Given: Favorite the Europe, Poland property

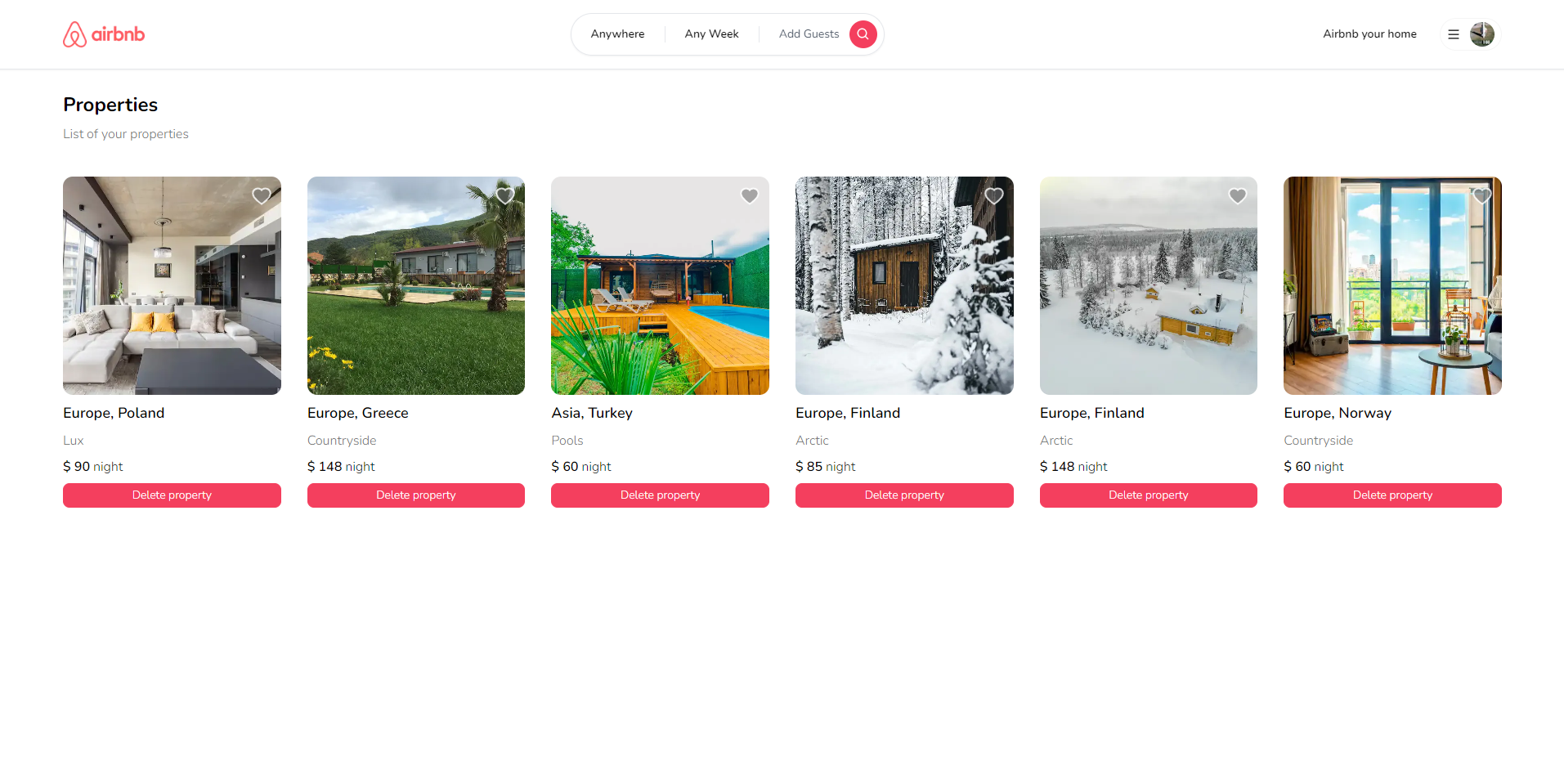Looking at the screenshot, I should pos(262,196).
